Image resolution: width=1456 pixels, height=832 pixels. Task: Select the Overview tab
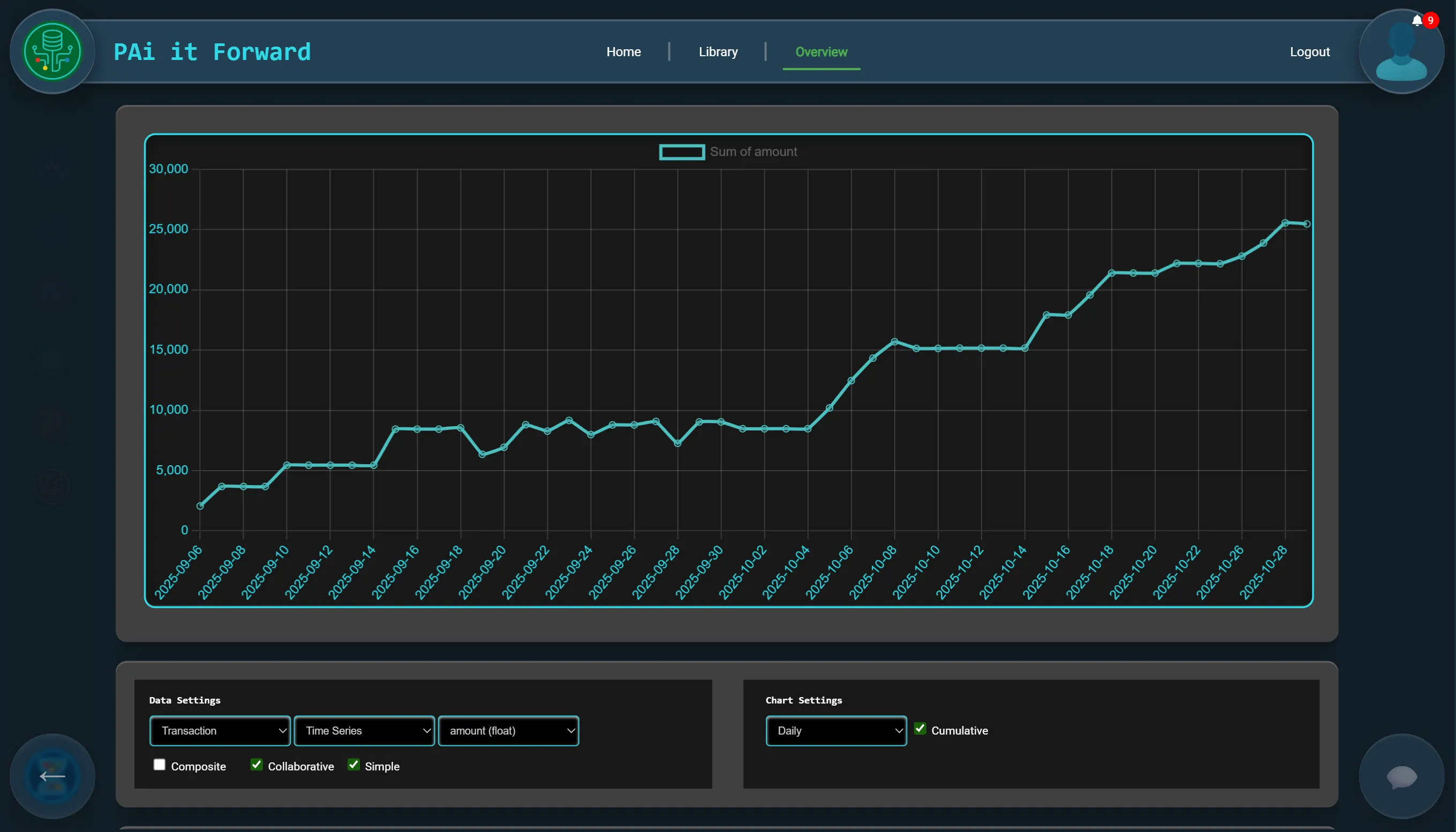click(821, 52)
